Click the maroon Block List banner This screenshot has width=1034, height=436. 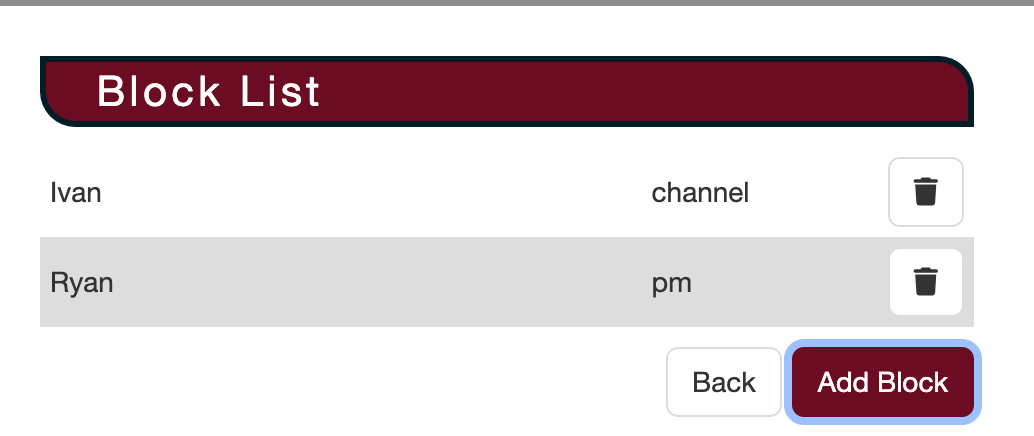point(600,92)
